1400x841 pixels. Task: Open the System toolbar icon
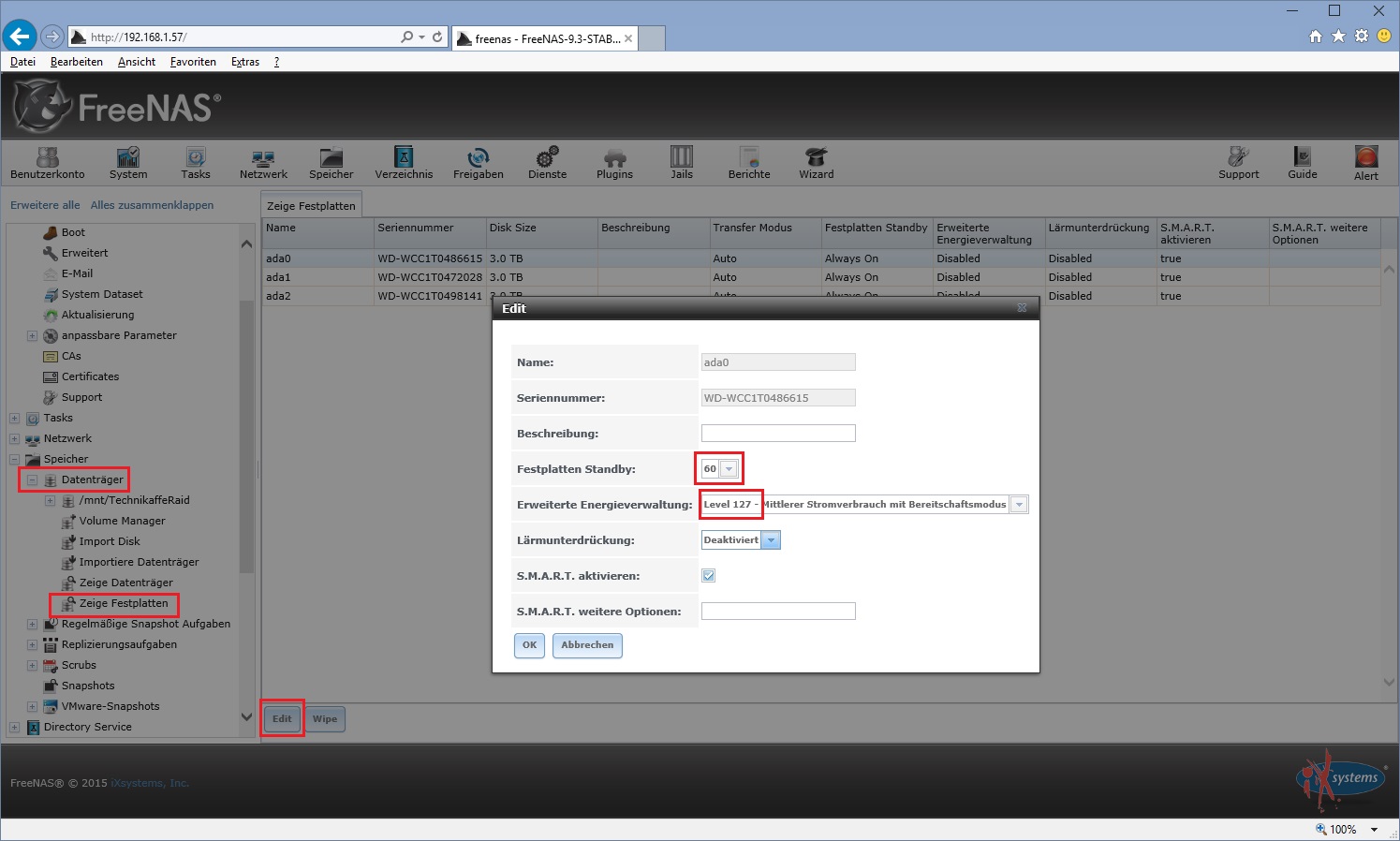click(x=128, y=163)
